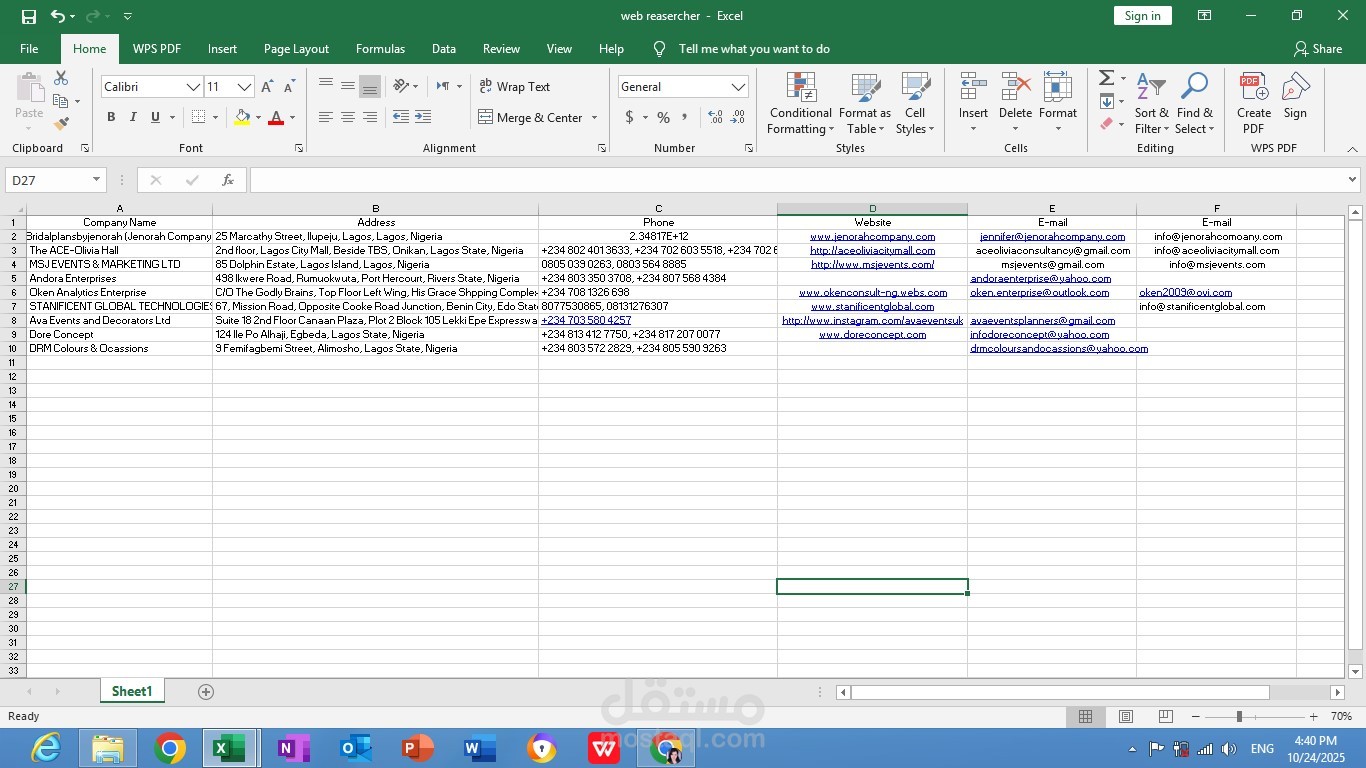Open the Sort & Filter menu
Image resolution: width=1366 pixels, height=768 pixels.
point(1152,103)
